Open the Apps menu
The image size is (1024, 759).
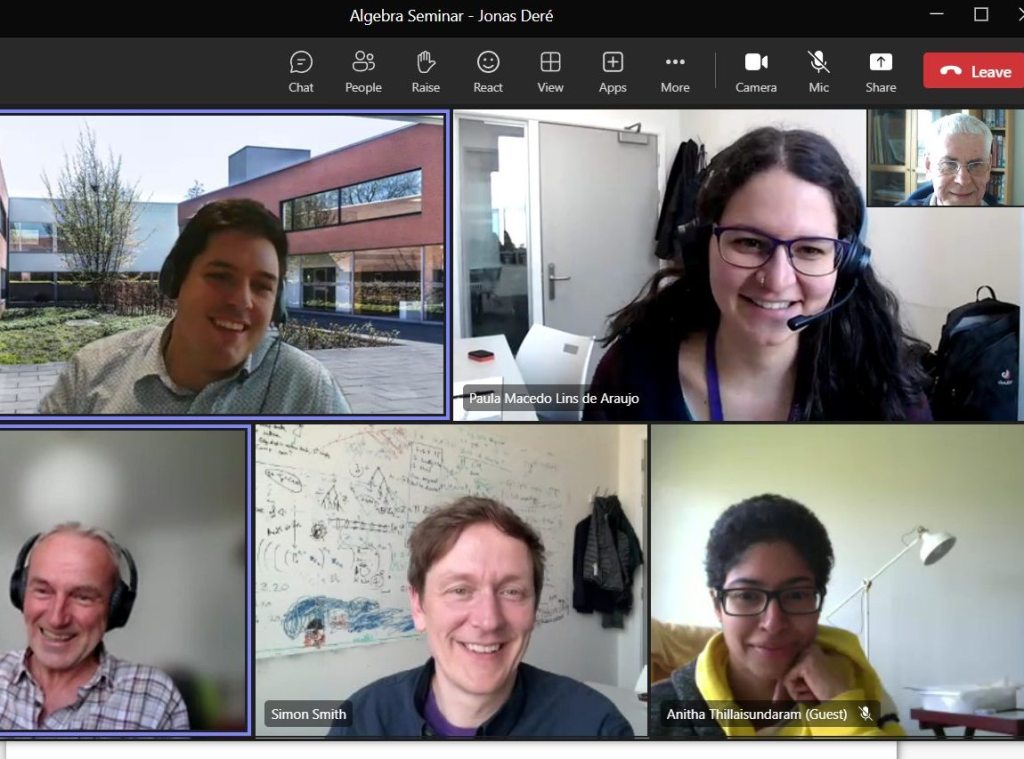[612, 72]
